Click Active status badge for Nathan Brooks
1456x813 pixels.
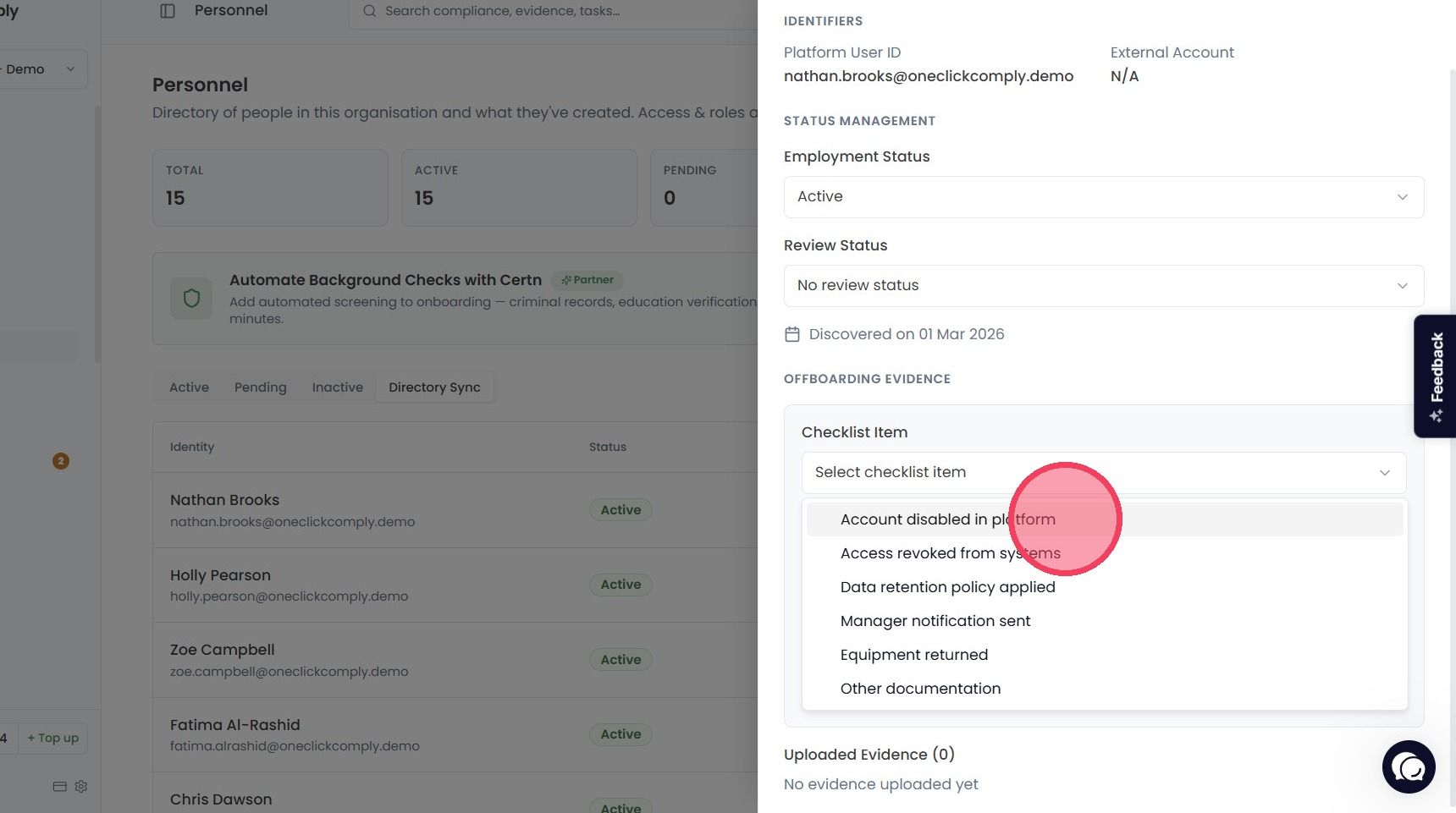620,510
